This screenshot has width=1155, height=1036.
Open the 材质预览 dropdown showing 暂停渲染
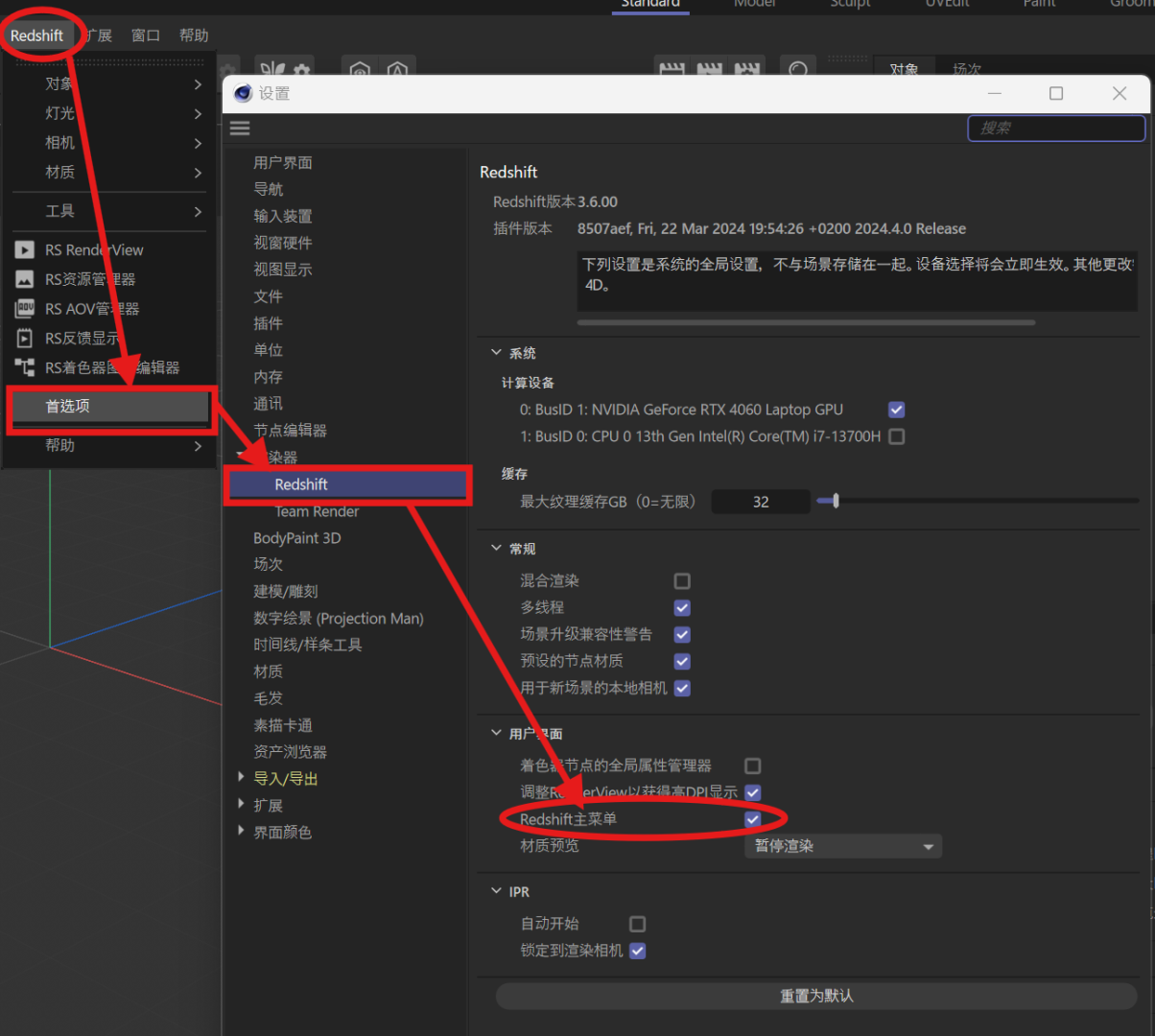[x=843, y=847]
